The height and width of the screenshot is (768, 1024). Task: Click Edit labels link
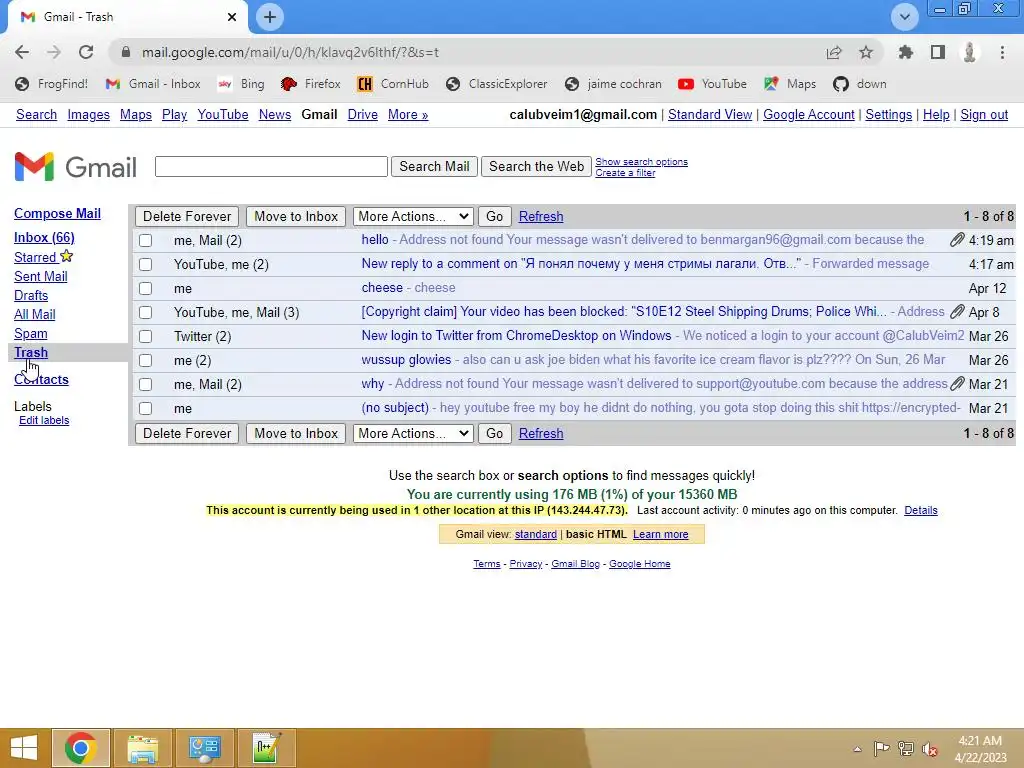pos(44,421)
